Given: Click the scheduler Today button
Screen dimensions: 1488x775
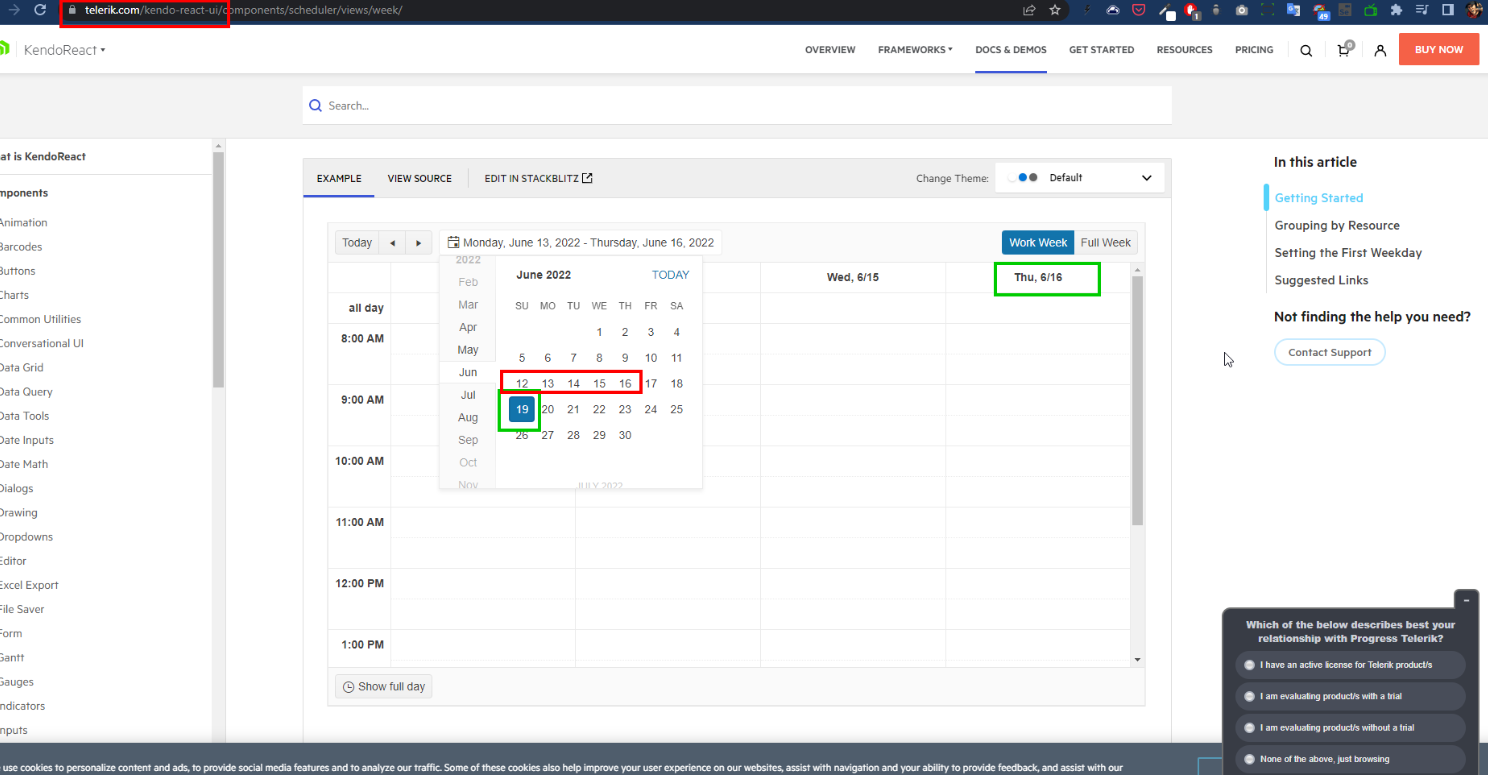Looking at the screenshot, I should (357, 243).
